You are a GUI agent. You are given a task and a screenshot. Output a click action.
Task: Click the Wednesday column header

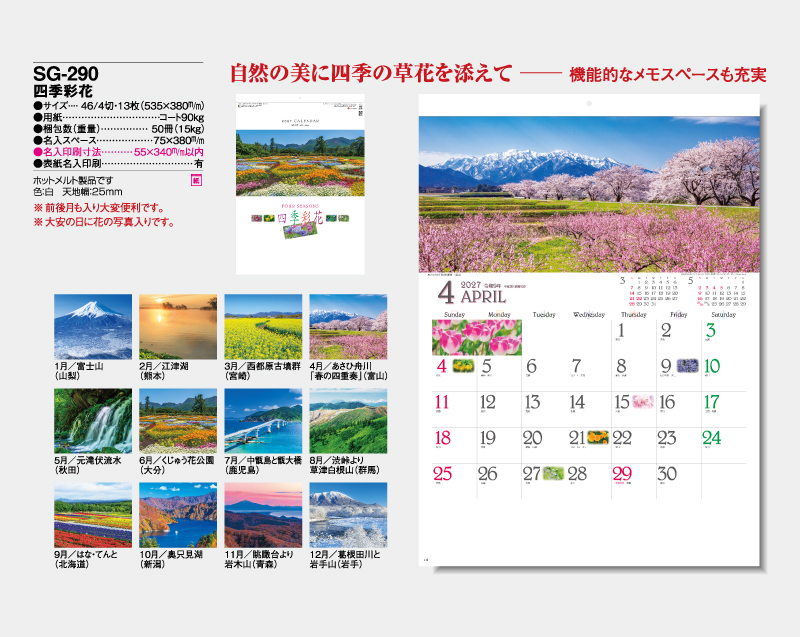[589, 315]
